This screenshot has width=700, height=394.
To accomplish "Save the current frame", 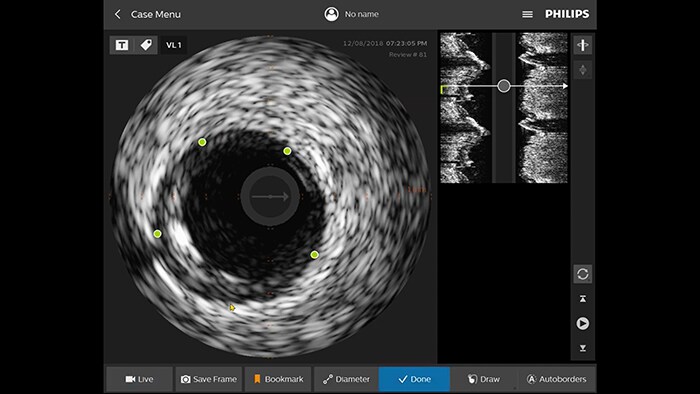I will 208,379.
